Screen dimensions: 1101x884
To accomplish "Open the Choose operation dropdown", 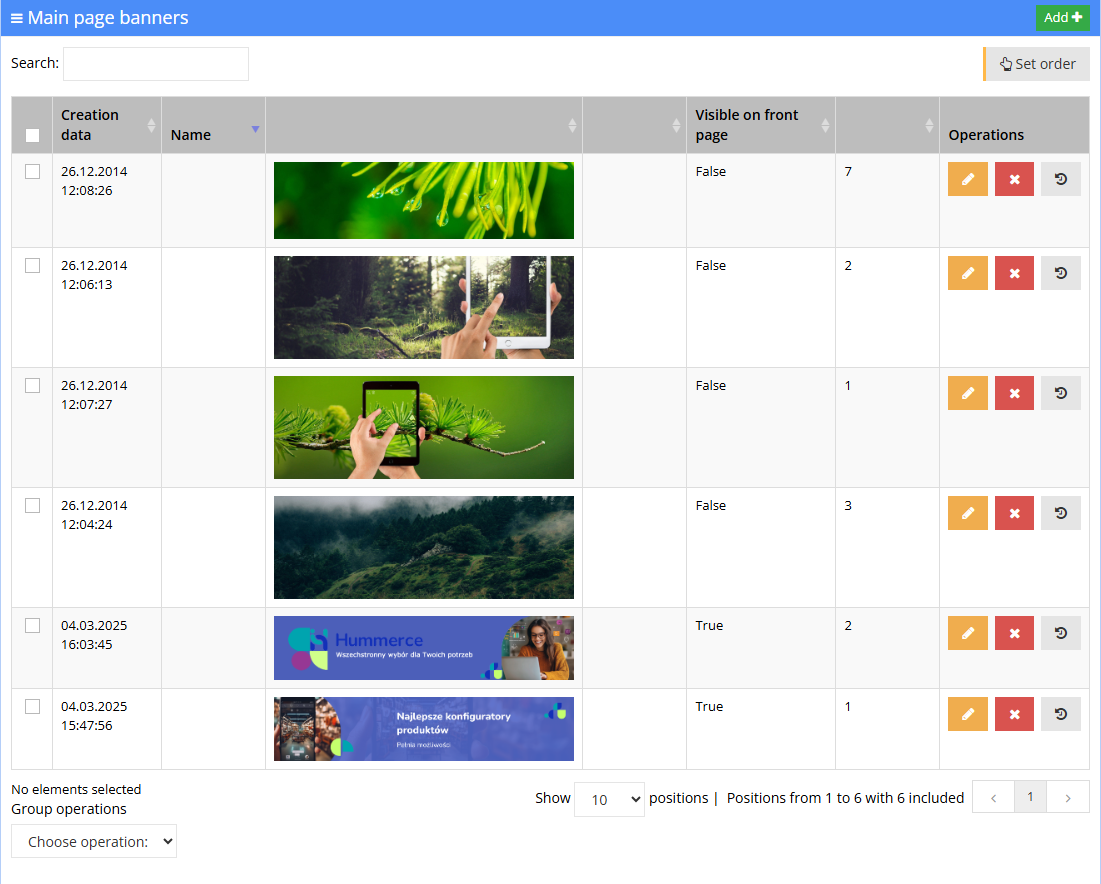I will 94,841.
